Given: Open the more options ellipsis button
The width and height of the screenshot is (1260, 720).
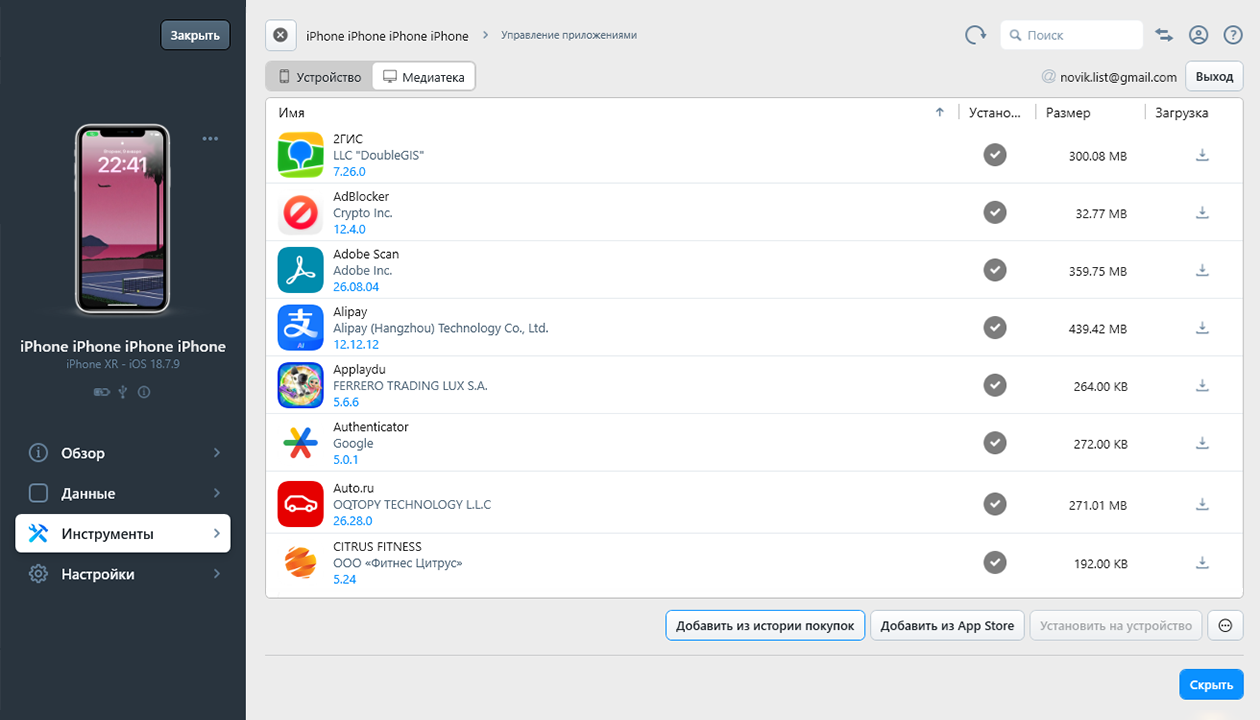Looking at the screenshot, I should pos(1226,626).
